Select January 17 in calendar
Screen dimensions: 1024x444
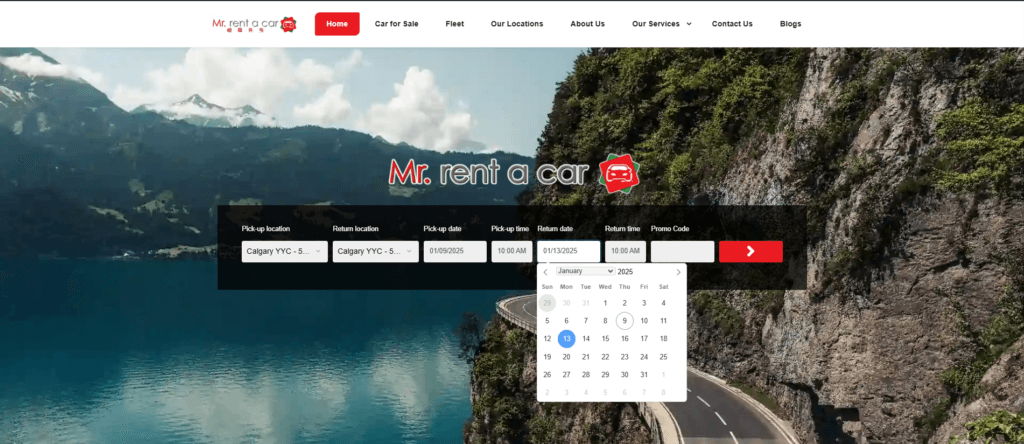coord(644,339)
